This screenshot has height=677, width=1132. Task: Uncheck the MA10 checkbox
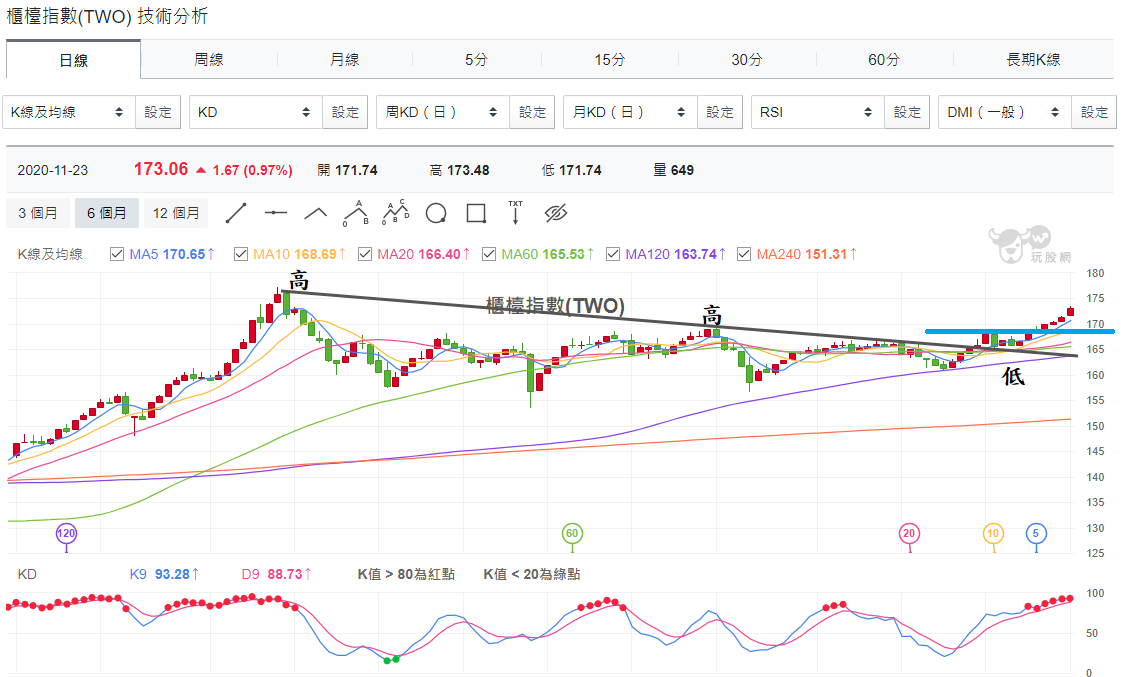241,254
